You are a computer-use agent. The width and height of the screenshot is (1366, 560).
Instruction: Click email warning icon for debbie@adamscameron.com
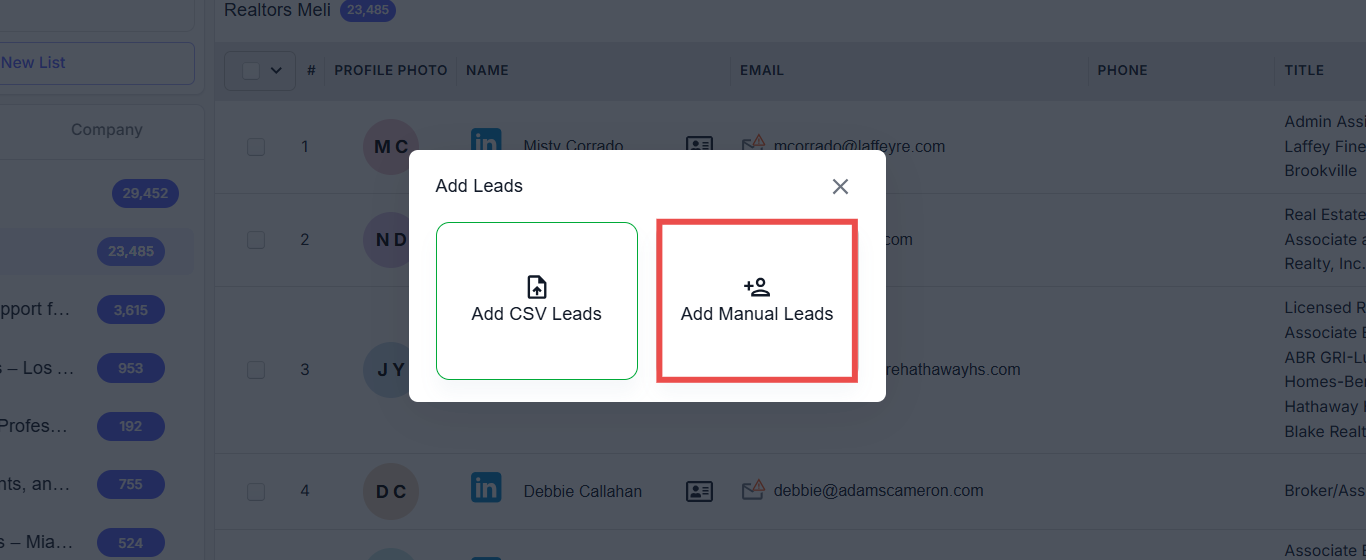(x=753, y=490)
